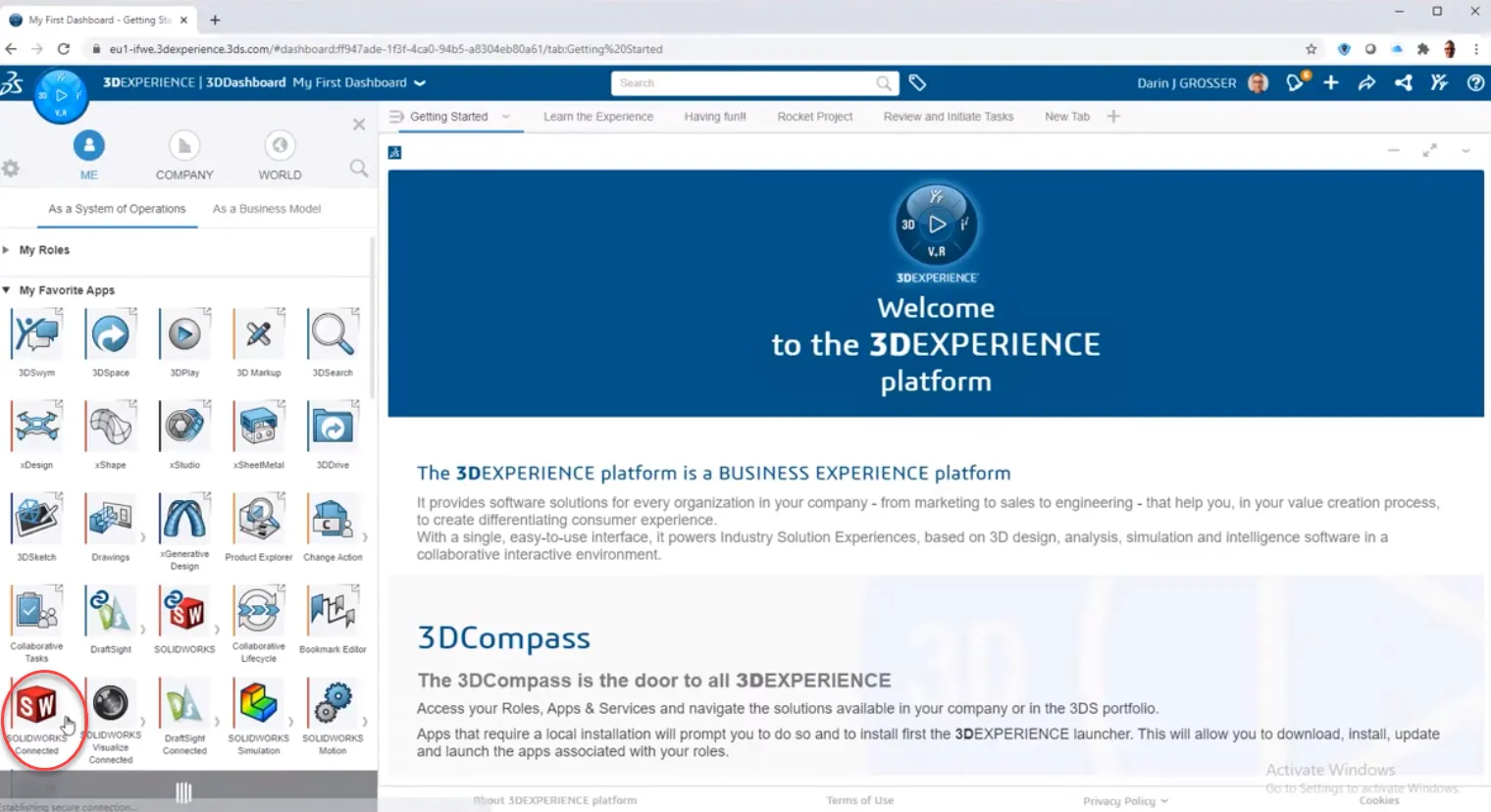Open Collaborative Lifecycle app
This screenshot has width=1491, height=812.
coord(259,611)
